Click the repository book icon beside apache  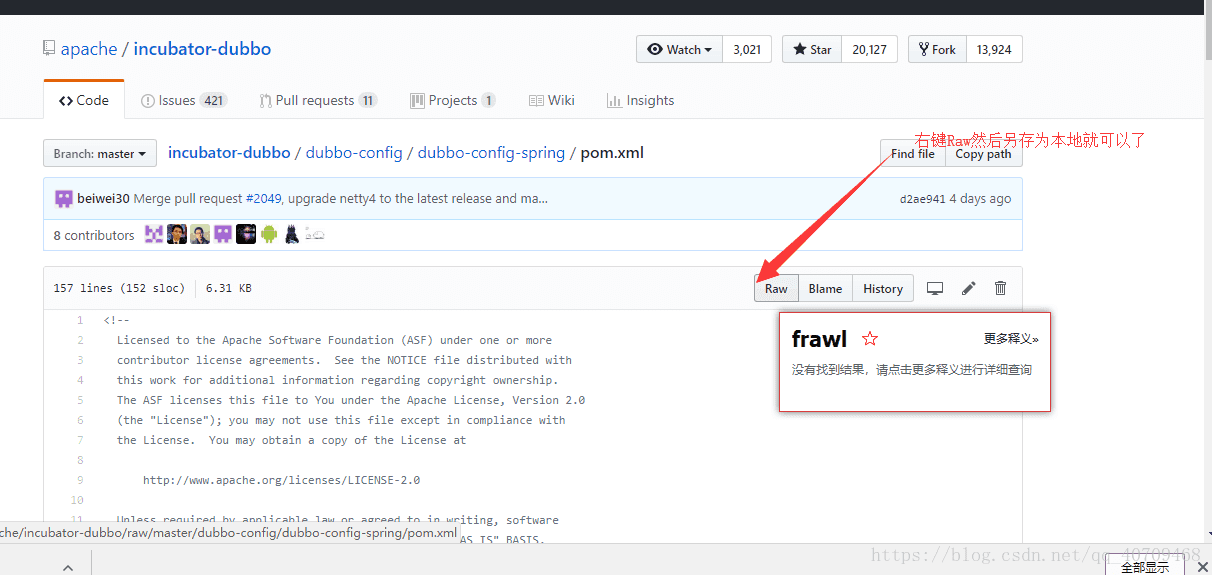click(48, 48)
